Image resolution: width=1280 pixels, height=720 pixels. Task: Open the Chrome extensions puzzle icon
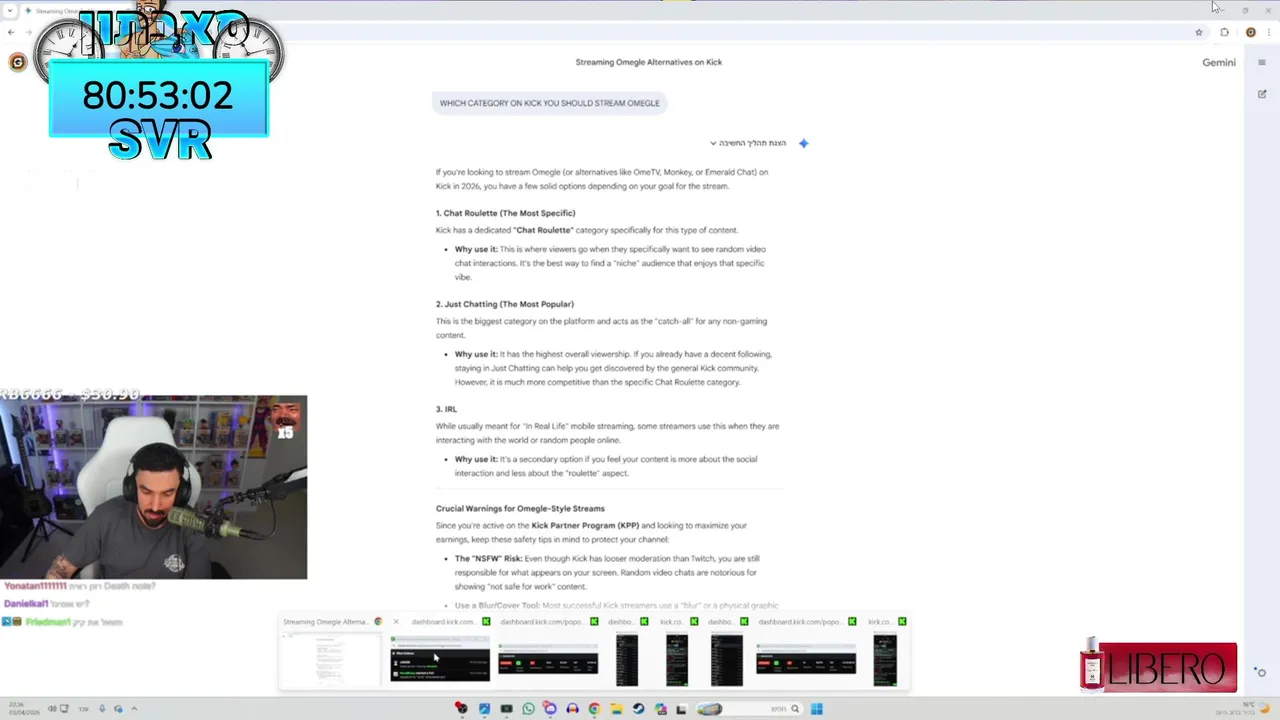pyautogui.click(x=1224, y=32)
